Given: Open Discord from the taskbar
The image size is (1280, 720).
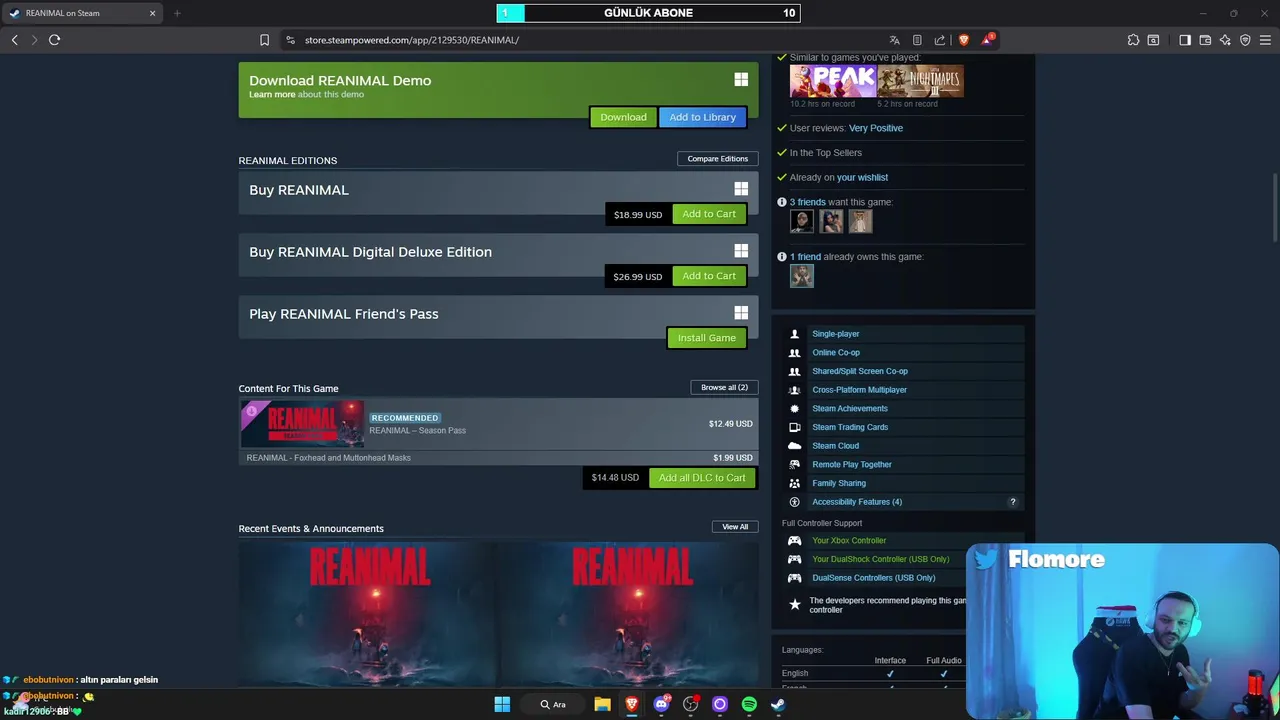Looking at the screenshot, I should click(x=661, y=704).
